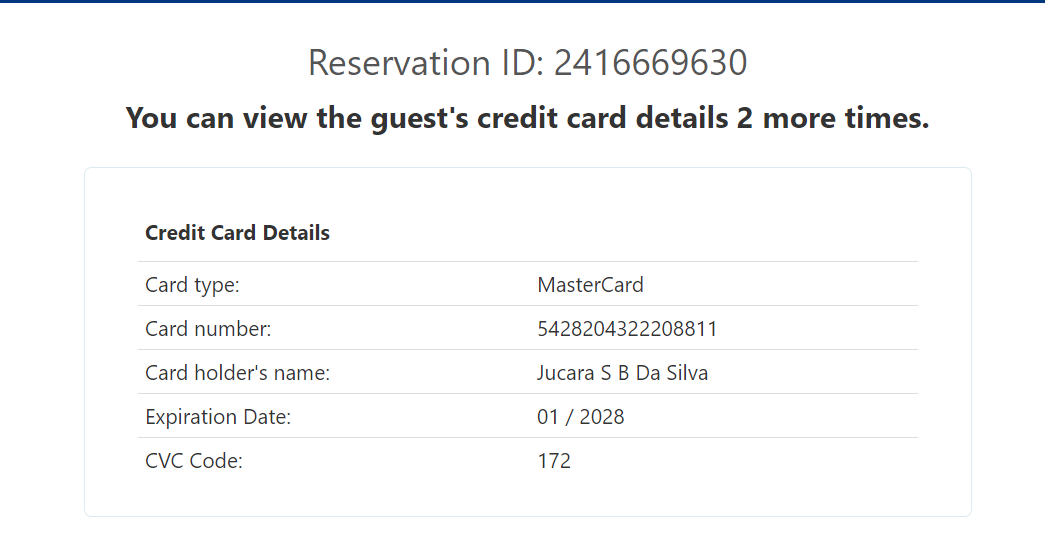
Task: Click the expiration year "2028"
Action: 601,417
